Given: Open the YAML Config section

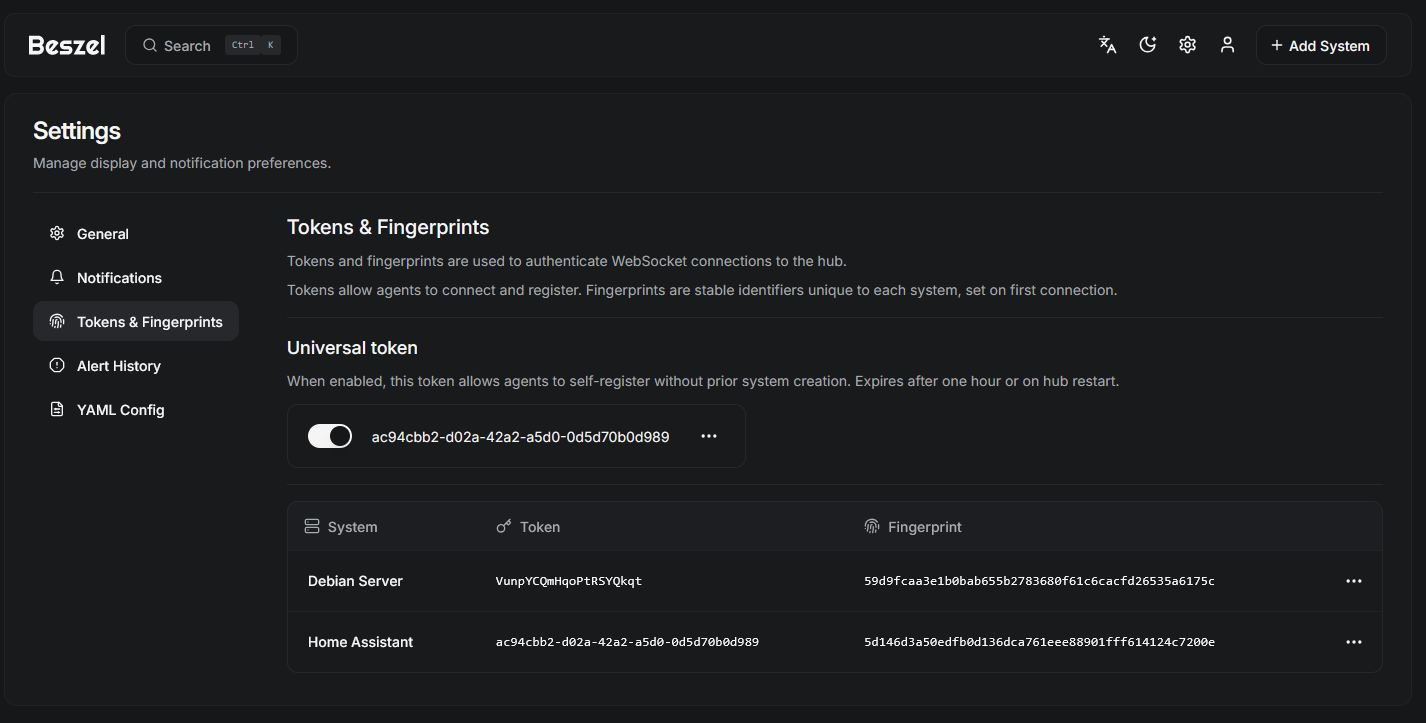Looking at the screenshot, I should tap(120, 410).
